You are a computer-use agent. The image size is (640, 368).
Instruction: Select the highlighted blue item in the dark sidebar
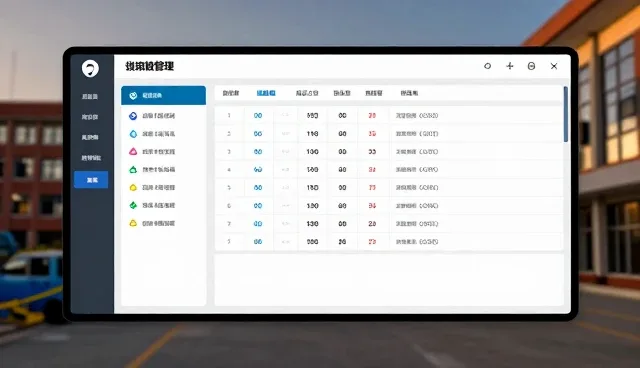click(91, 180)
